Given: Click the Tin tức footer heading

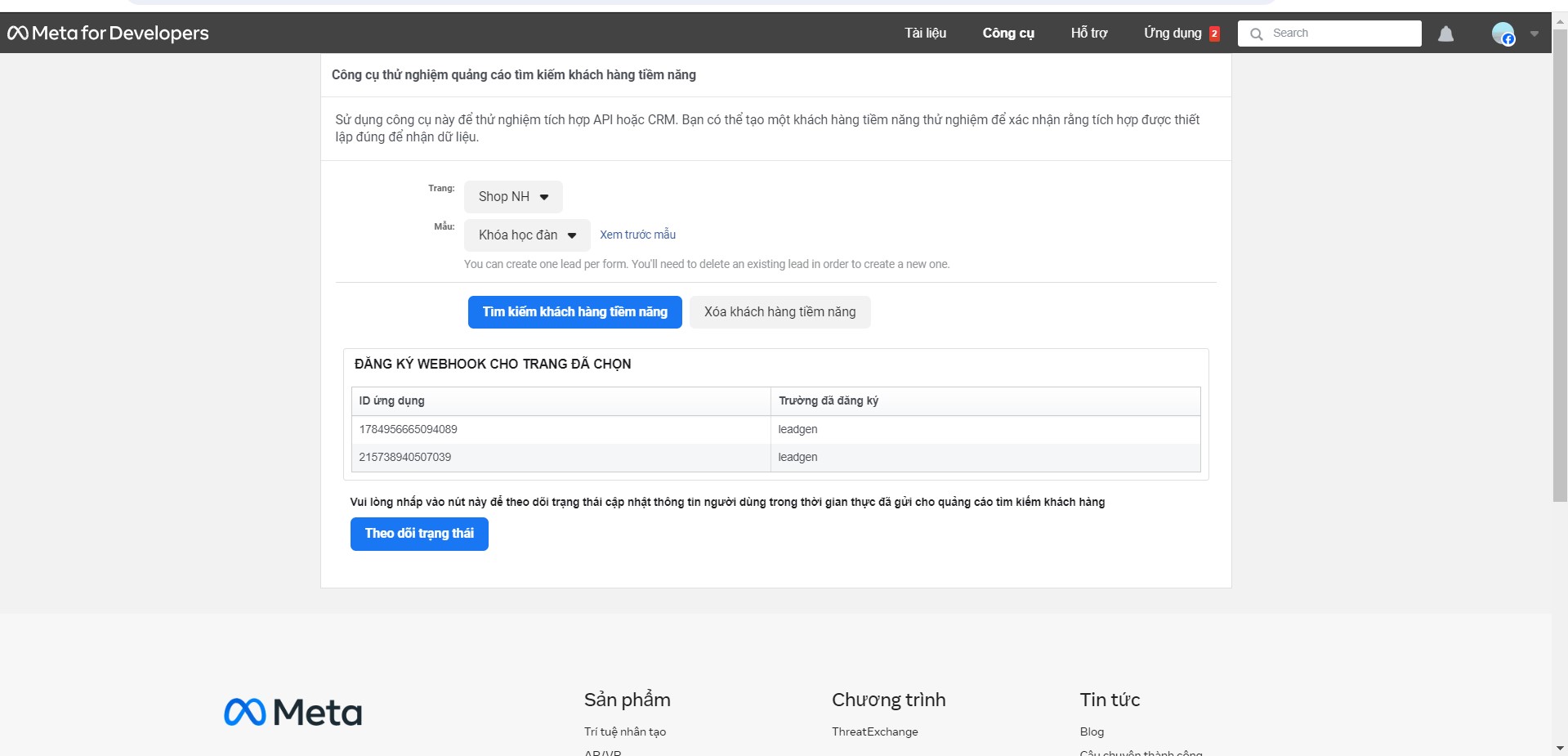Looking at the screenshot, I should 1110,700.
